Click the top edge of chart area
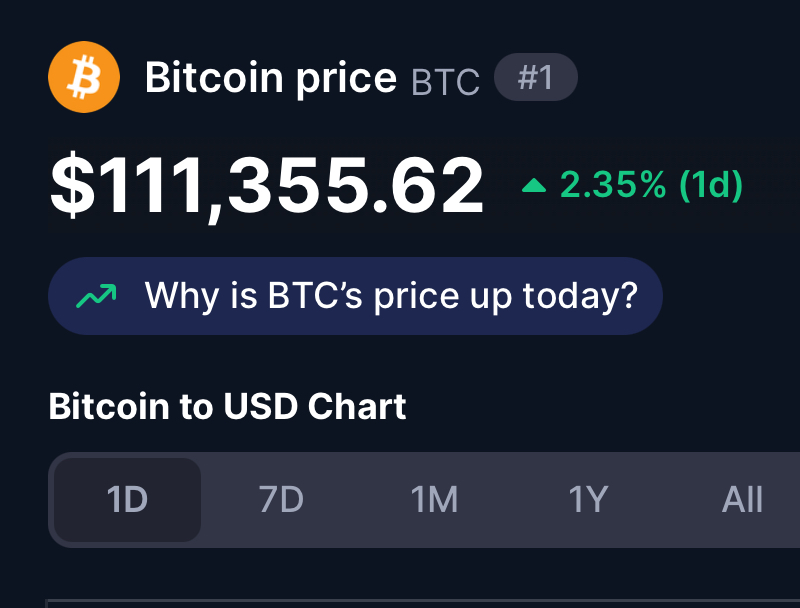800x608 pixels. (x=422, y=601)
